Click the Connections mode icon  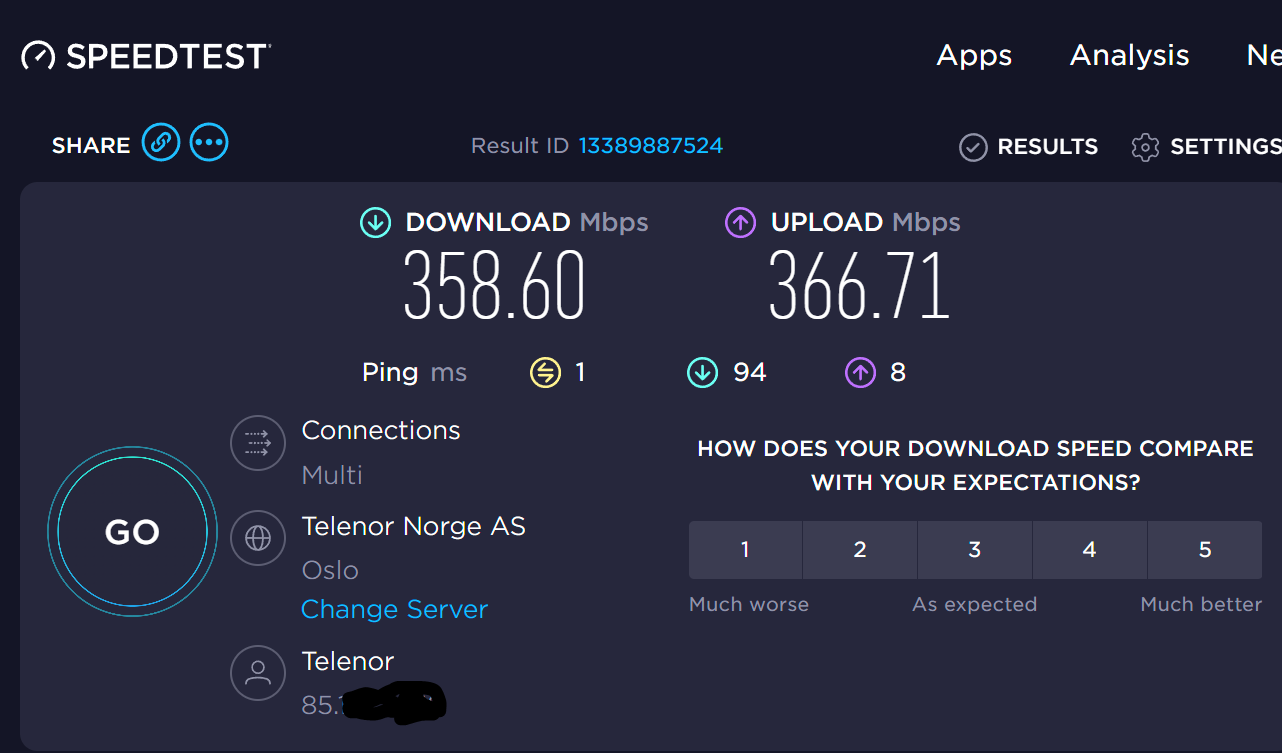coord(258,442)
